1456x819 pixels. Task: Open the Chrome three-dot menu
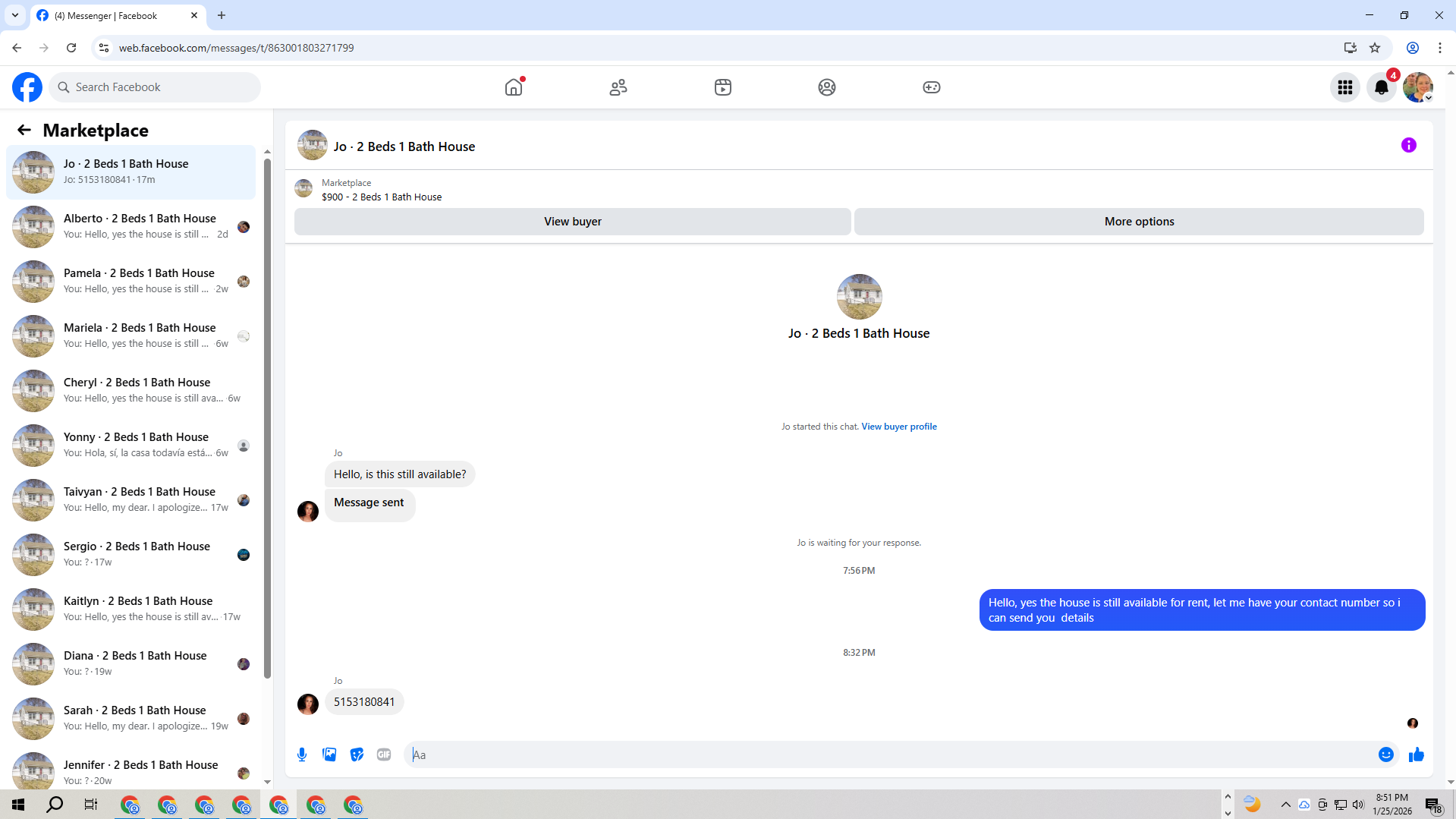tap(1440, 48)
